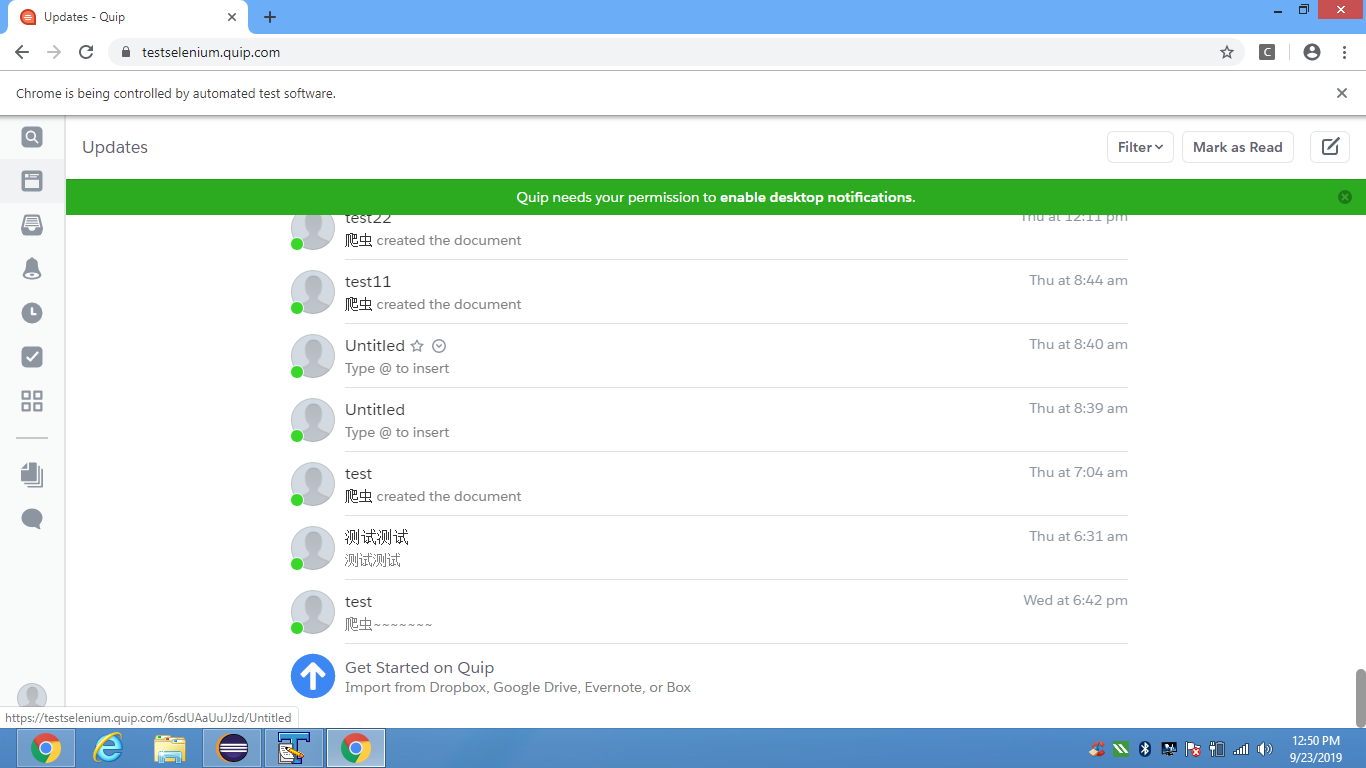This screenshot has width=1366, height=768.
Task: Open the Chrome profile account icon
Action: click(1312, 52)
